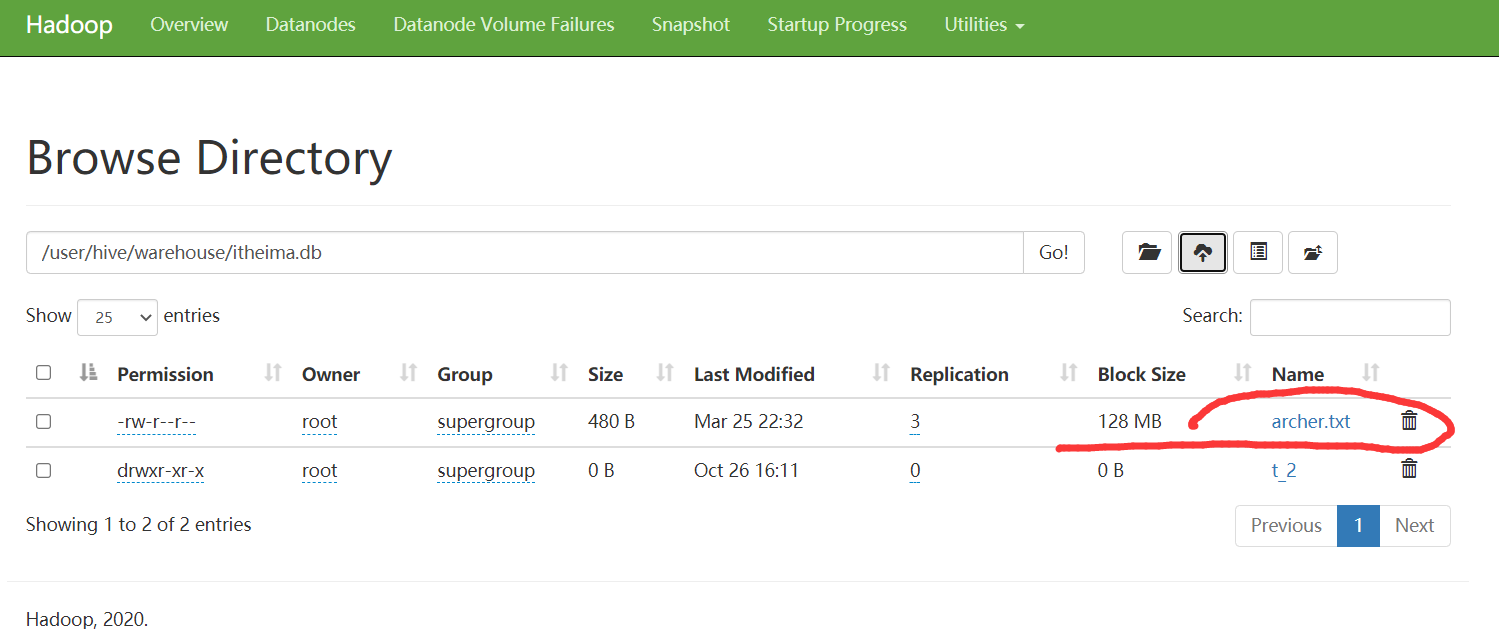The height and width of the screenshot is (629, 1499).
Task: Expand the Utilities dropdown menu
Action: (x=984, y=25)
